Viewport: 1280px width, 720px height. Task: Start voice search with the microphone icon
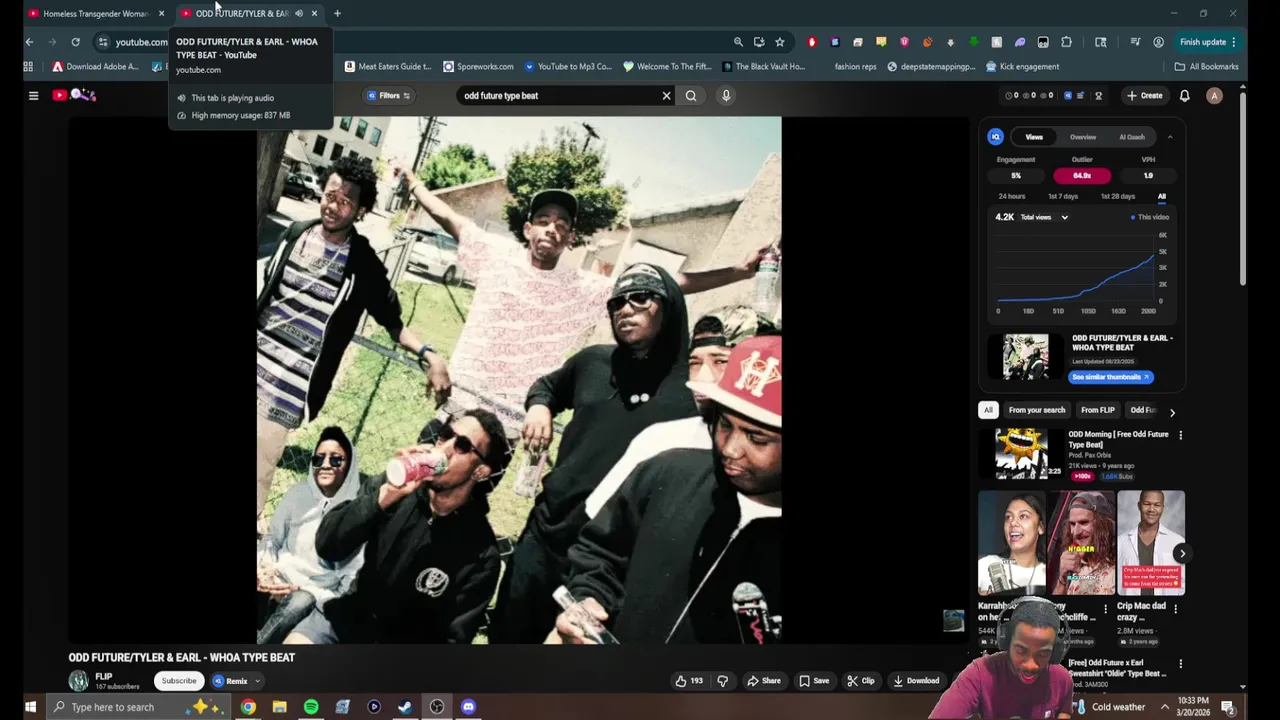point(726,96)
